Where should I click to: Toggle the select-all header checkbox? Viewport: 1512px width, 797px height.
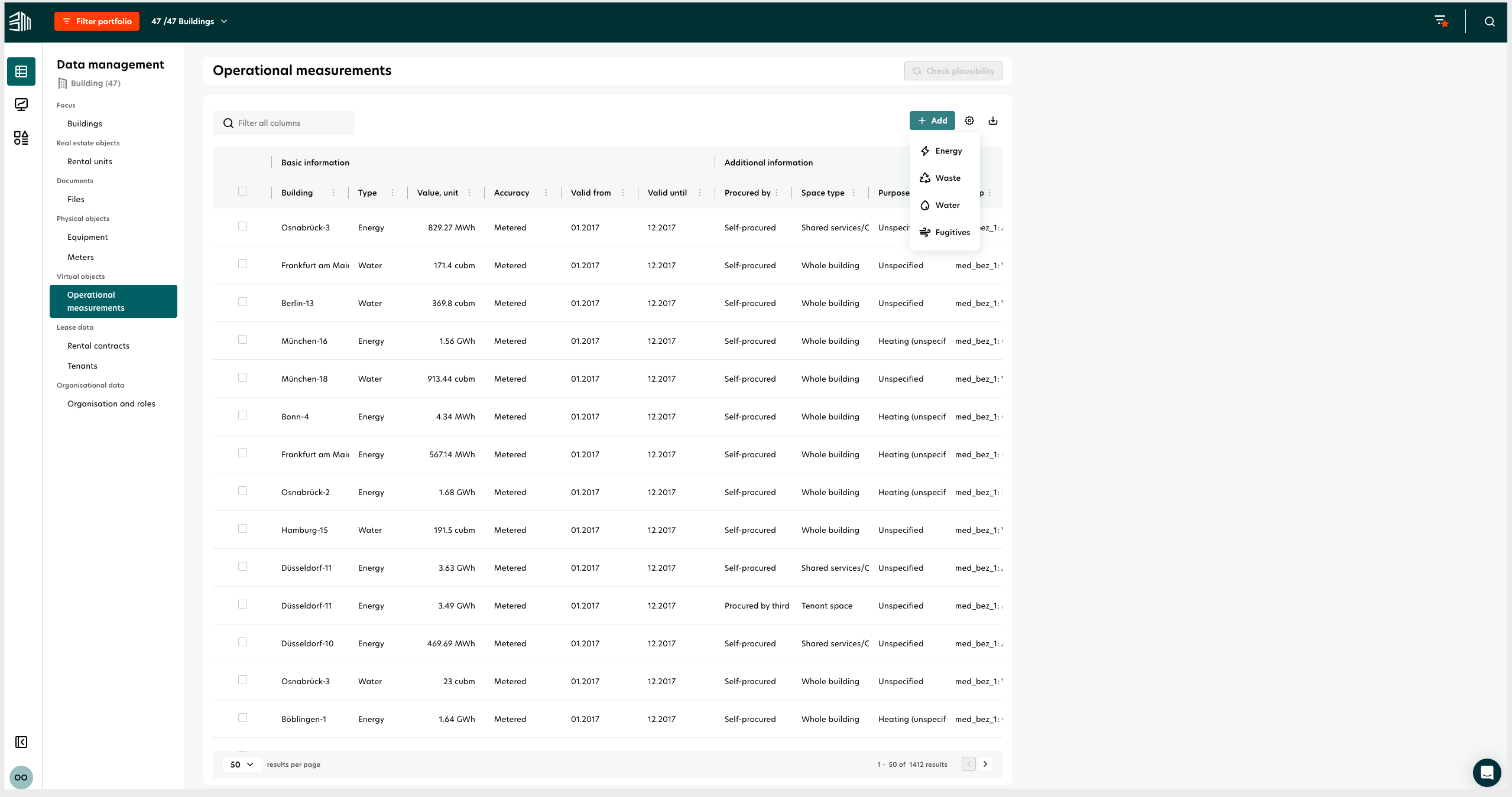click(x=242, y=191)
